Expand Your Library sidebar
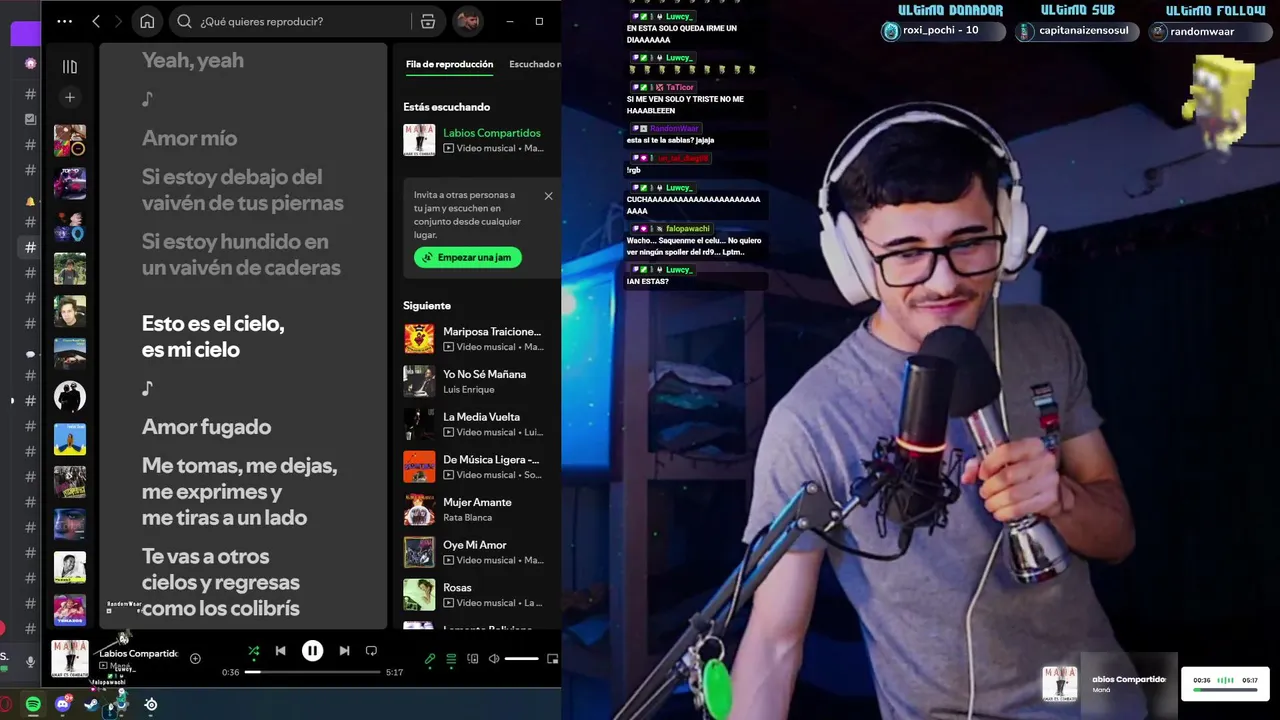The image size is (1280, 720). 70,67
